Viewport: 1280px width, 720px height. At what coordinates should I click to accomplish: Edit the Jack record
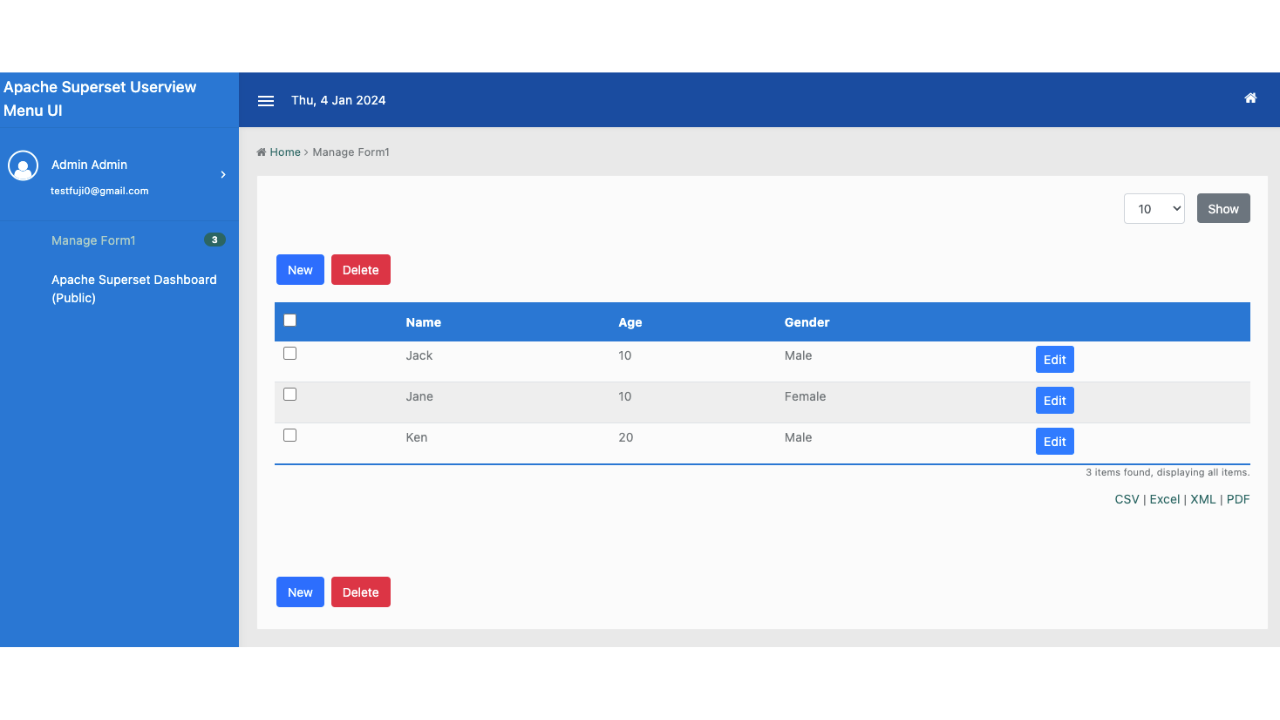[x=1054, y=360]
